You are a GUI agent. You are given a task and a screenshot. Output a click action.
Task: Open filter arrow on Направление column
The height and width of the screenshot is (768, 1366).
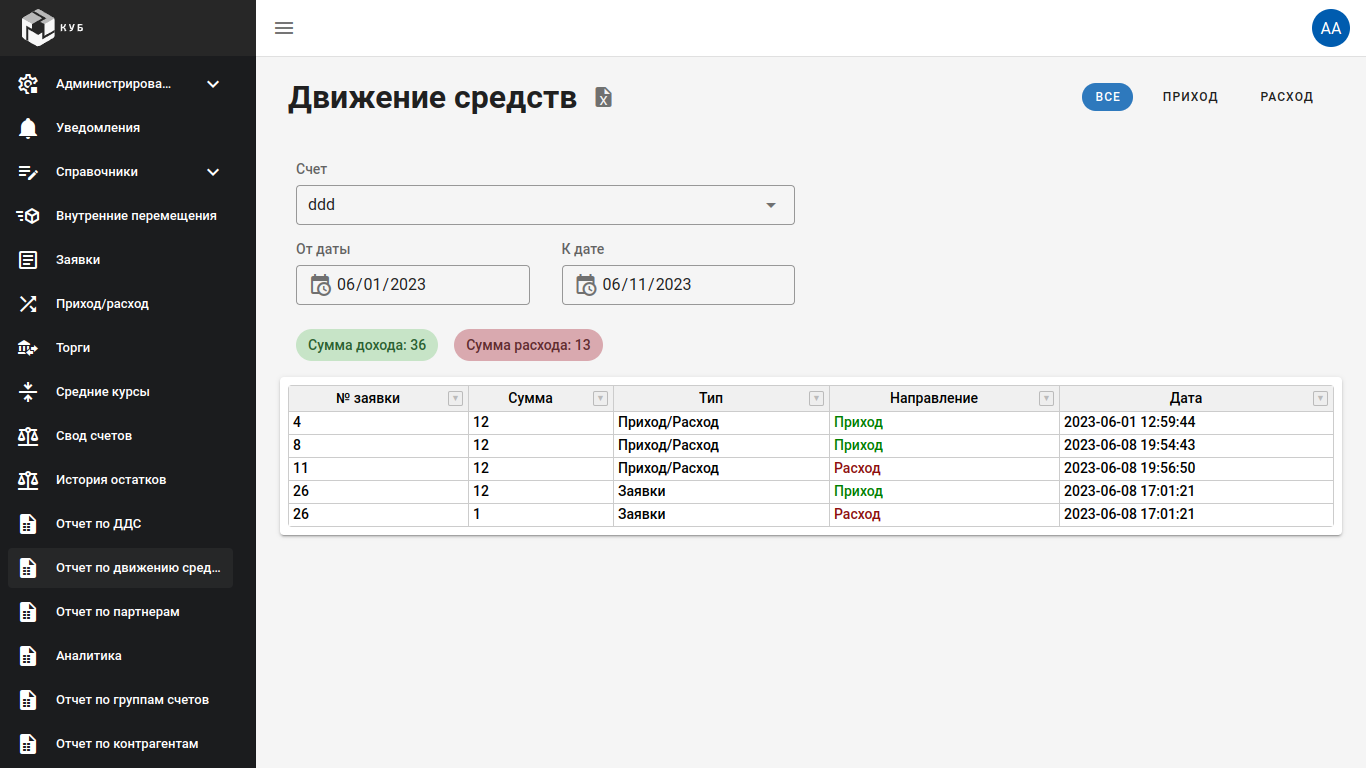point(1046,398)
